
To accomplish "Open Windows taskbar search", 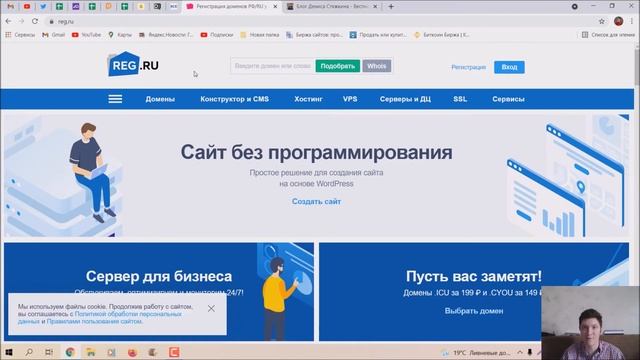I will coord(29,352).
